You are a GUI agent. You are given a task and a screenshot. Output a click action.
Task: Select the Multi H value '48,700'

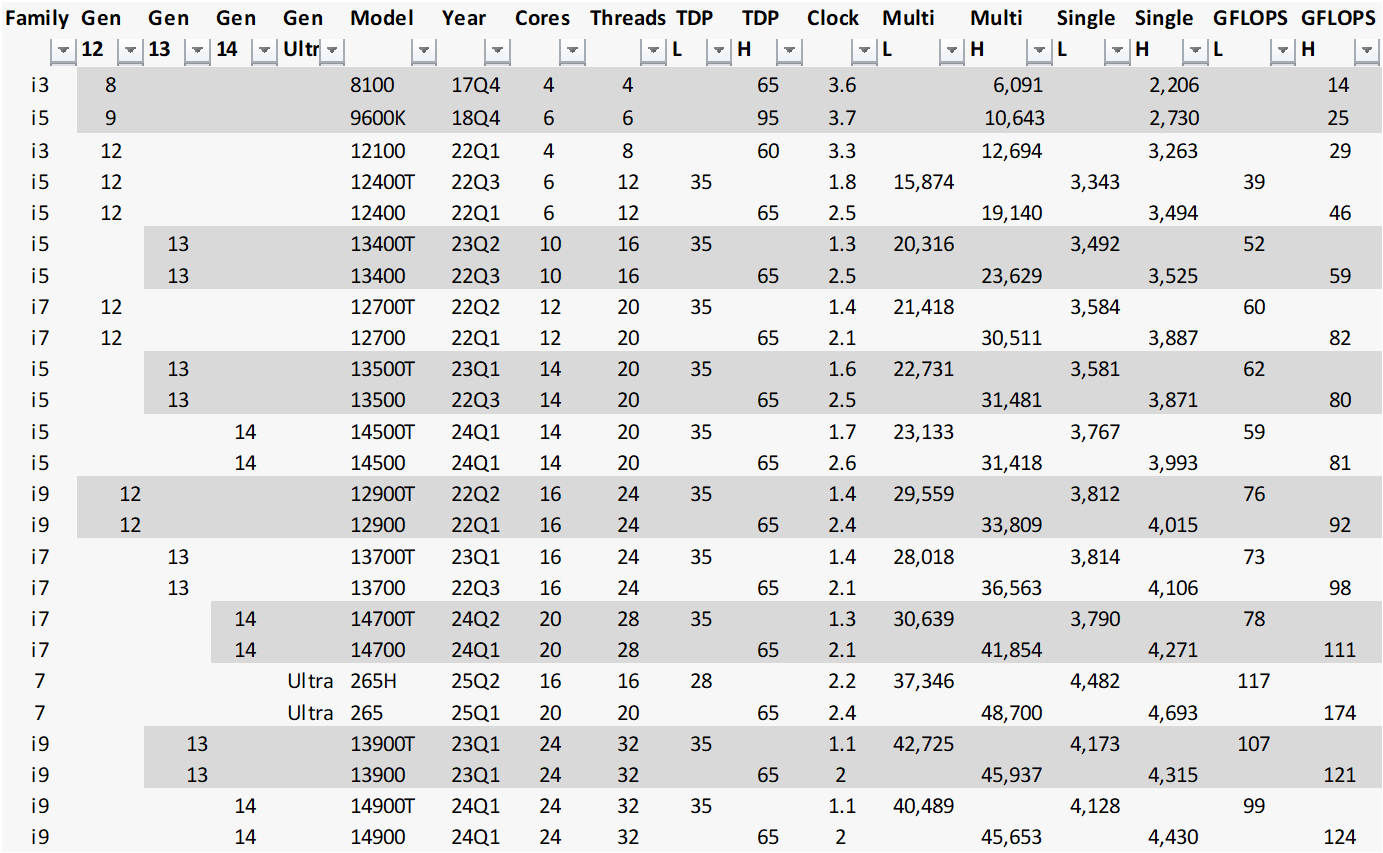[1012, 713]
